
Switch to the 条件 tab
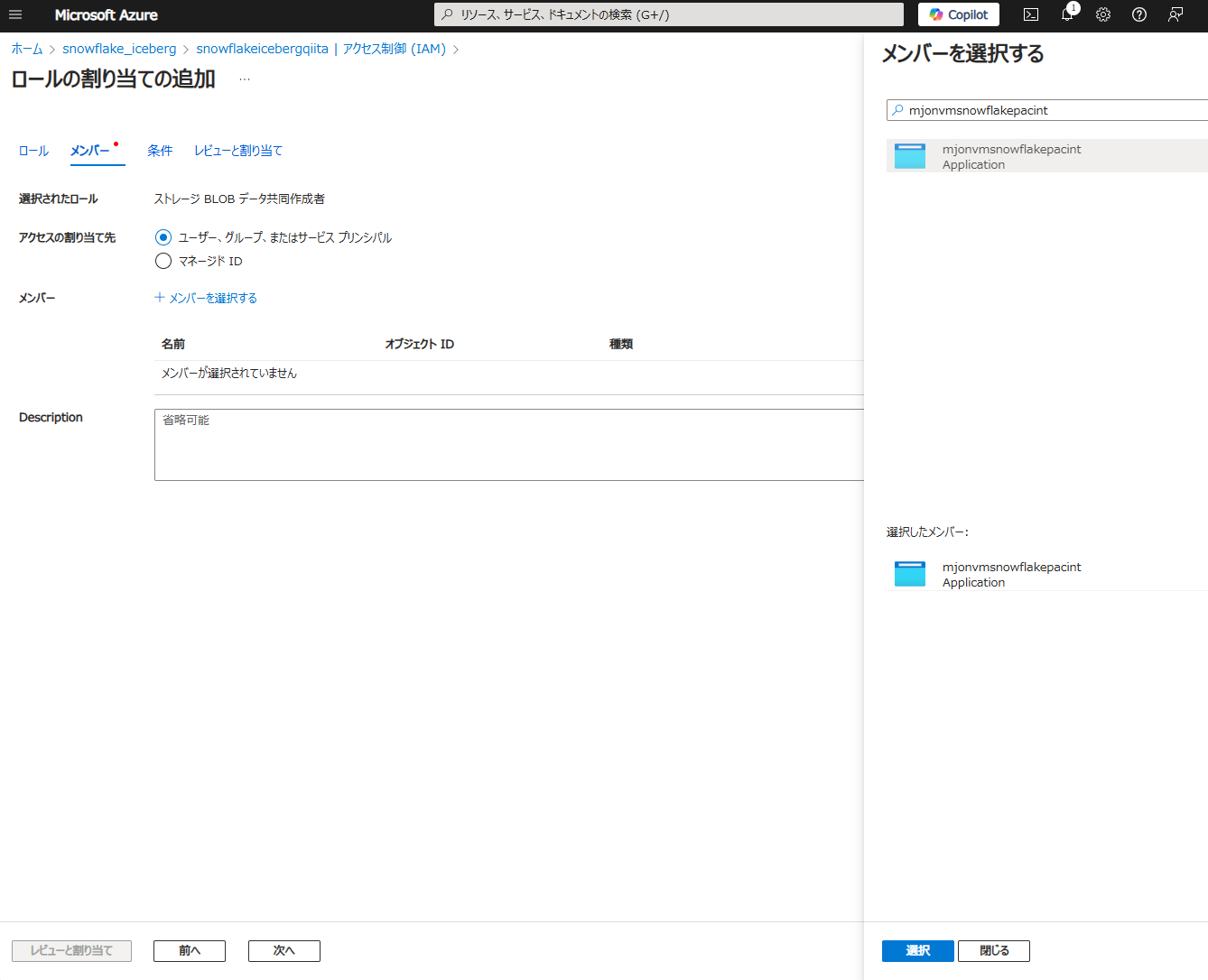(160, 151)
